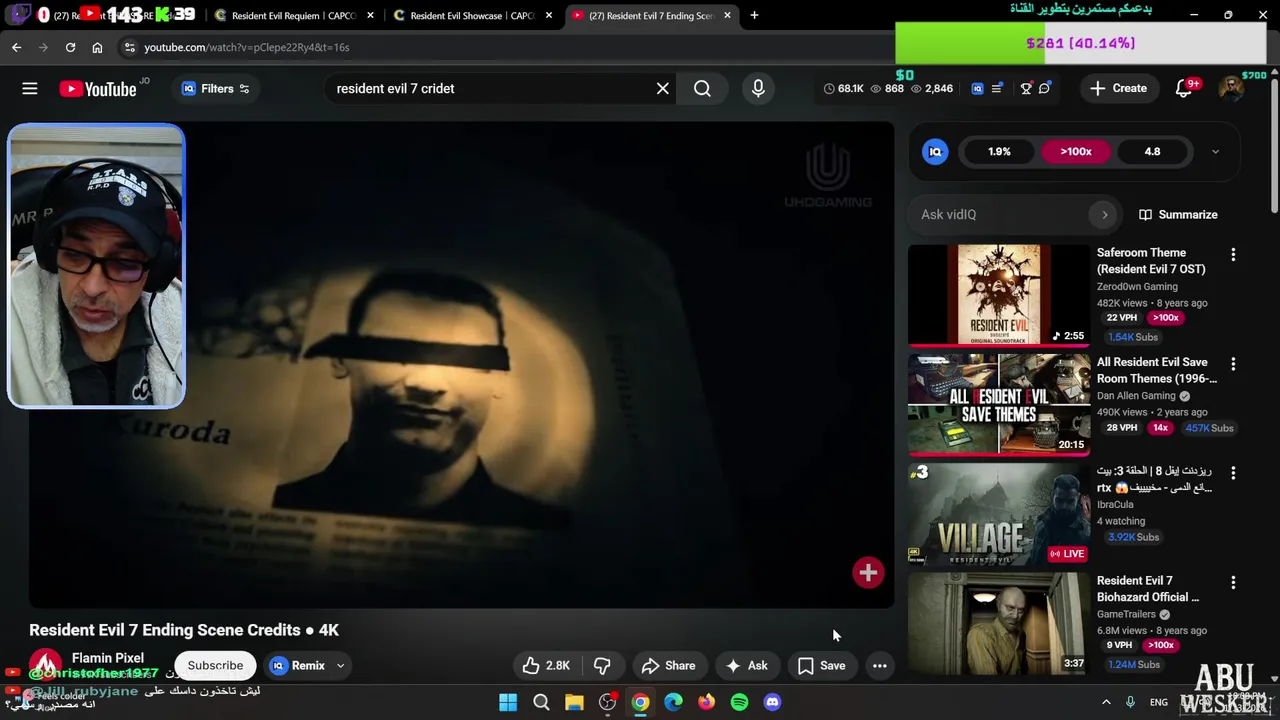Click the Ask sparkle button
The image size is (1280, 720).
747,666
